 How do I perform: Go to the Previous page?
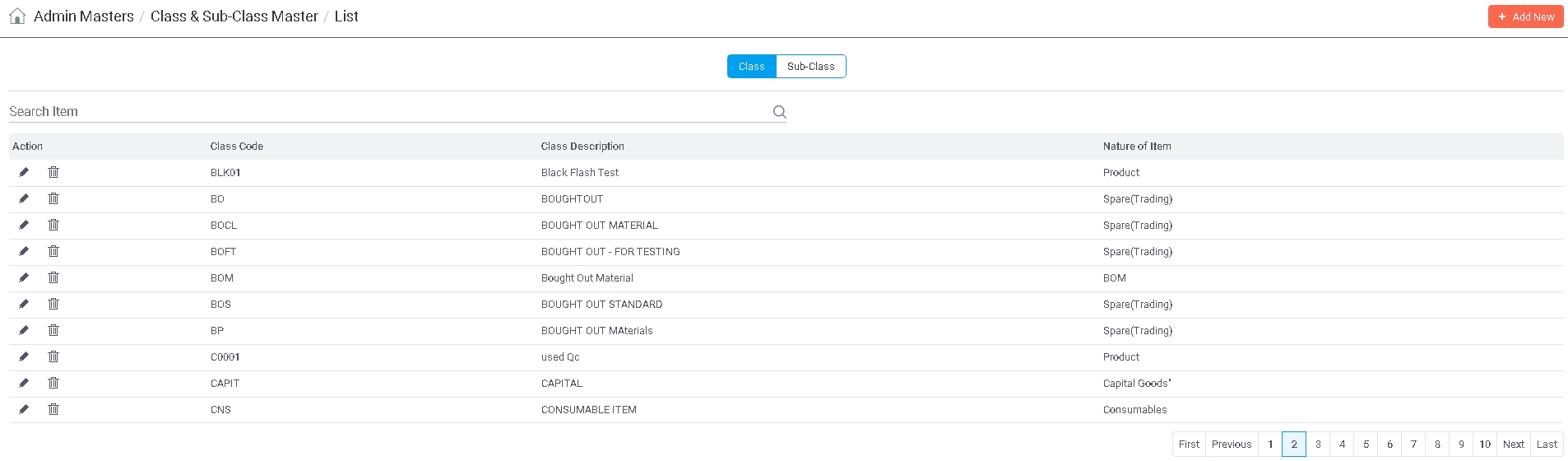1231,445
